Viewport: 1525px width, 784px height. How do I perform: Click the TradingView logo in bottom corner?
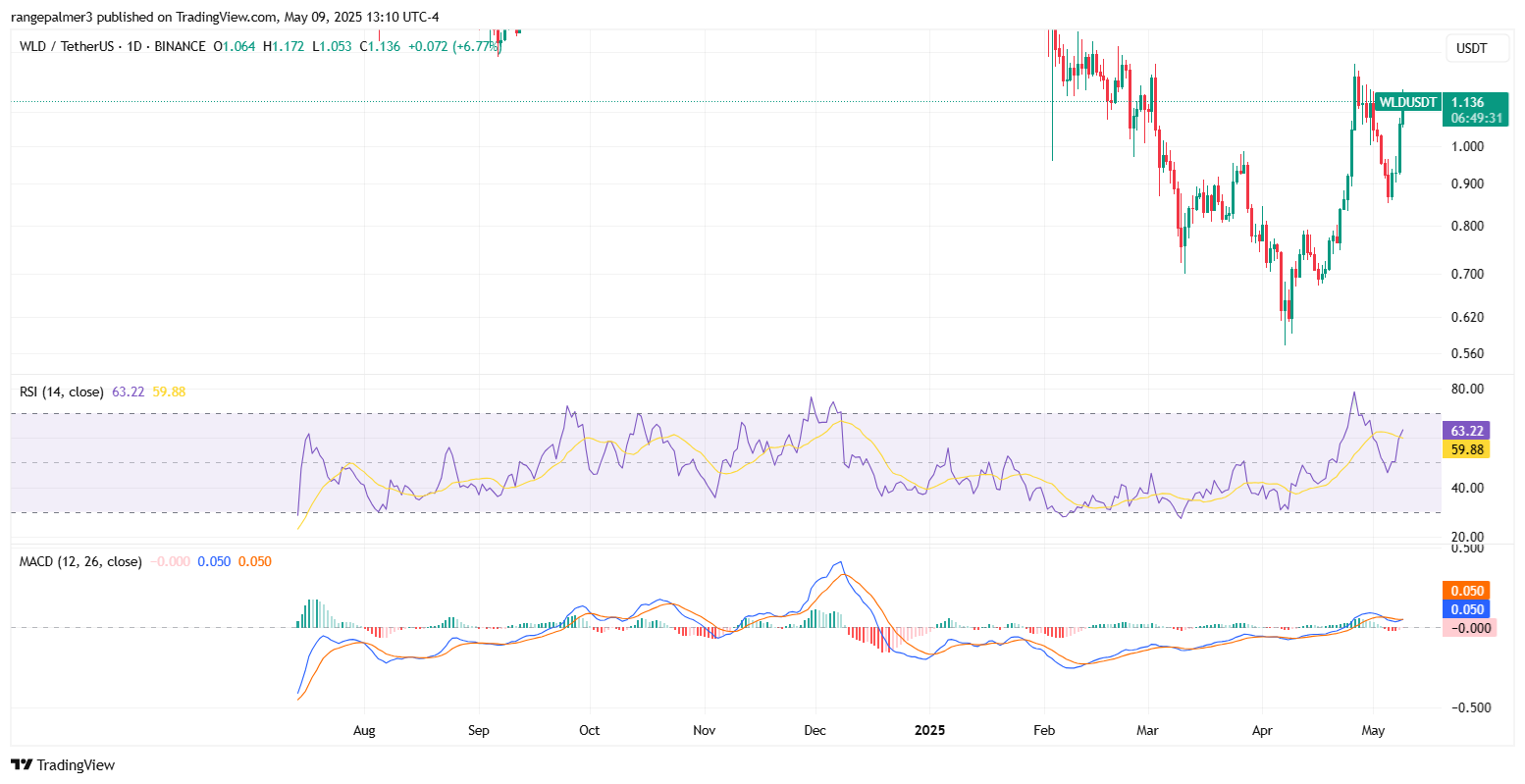click(x=63, y=765)
